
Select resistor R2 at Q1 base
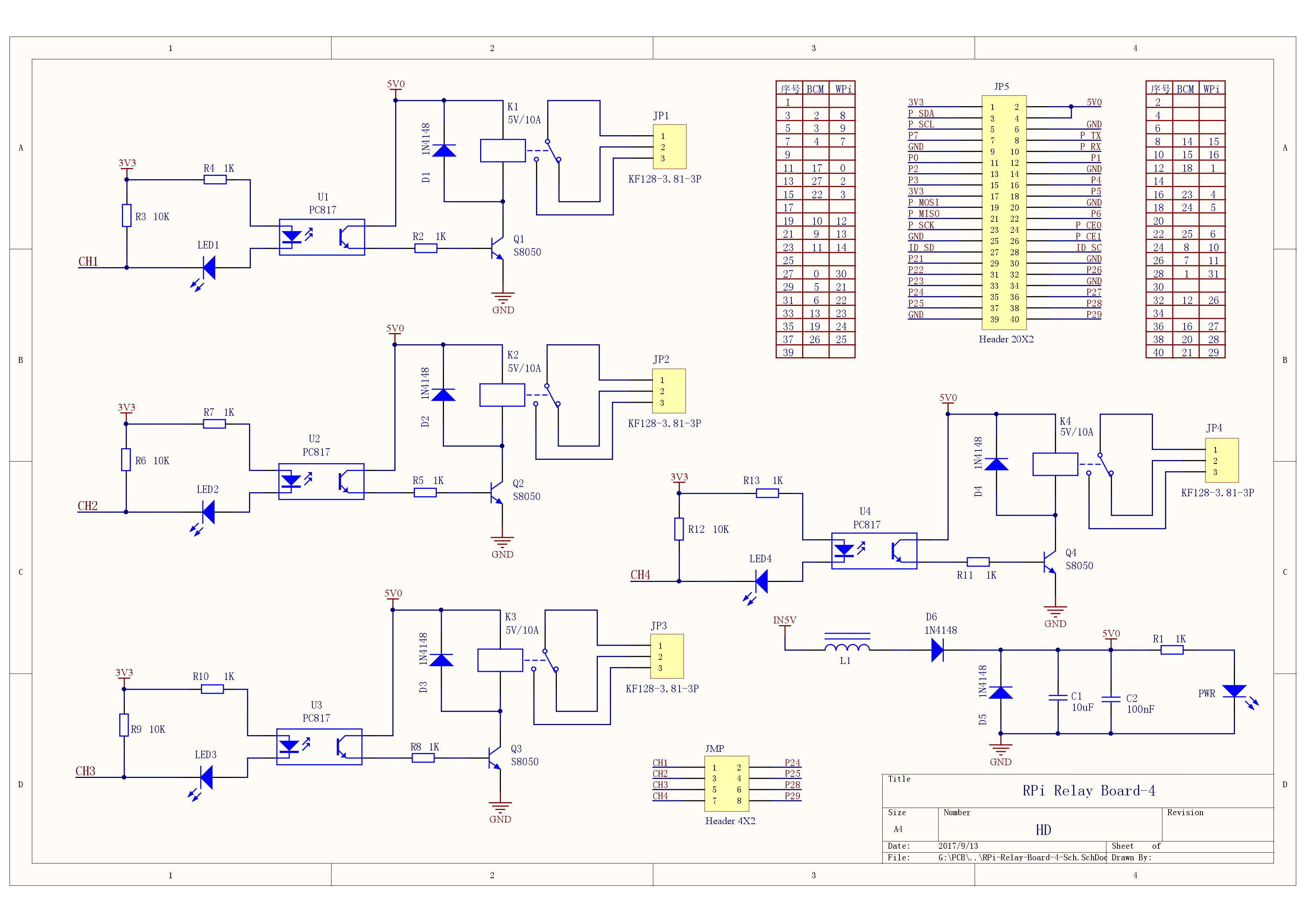point(426,248)
